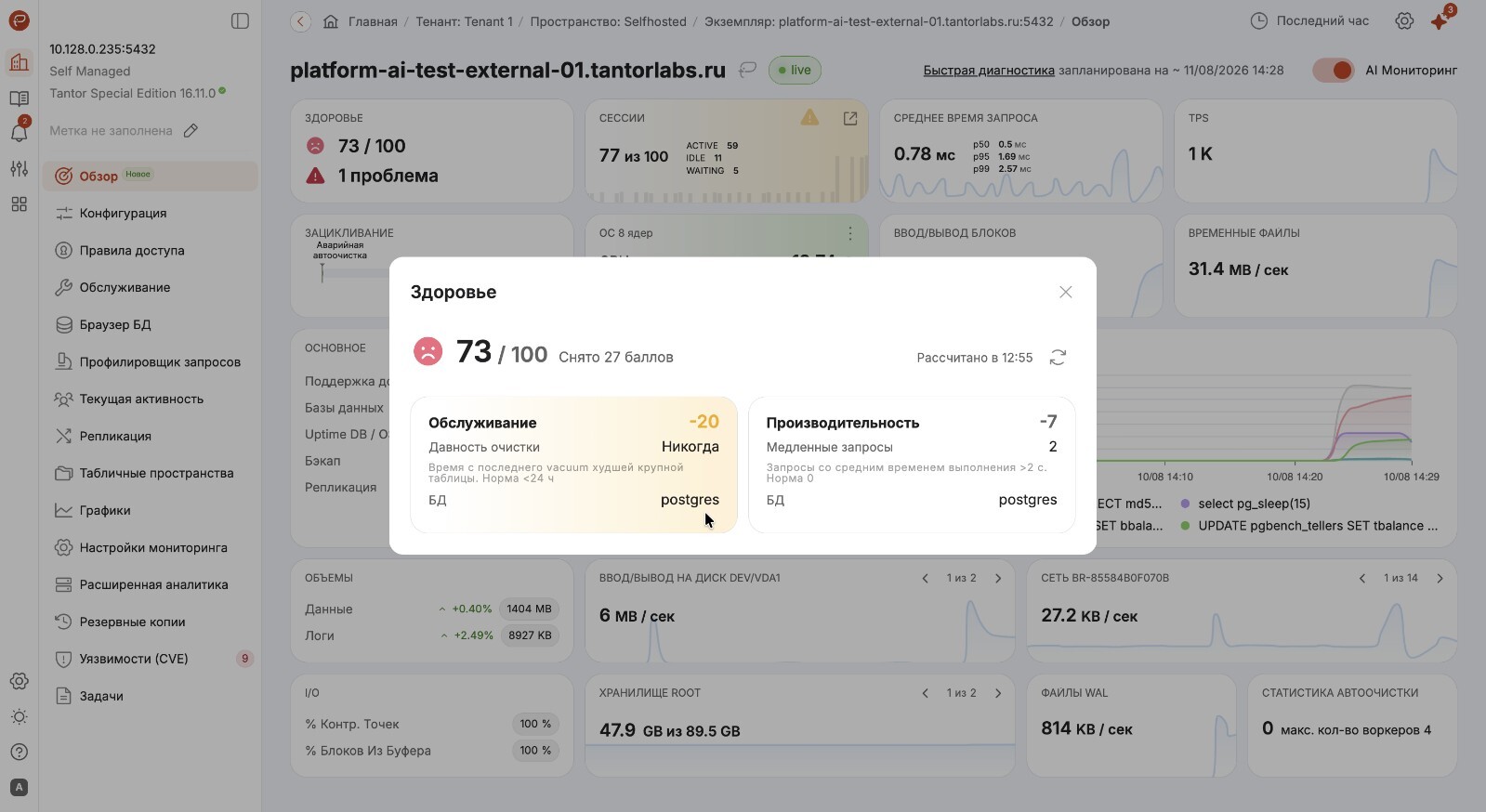Show next disk in Ввод/вывод на диск card
Viewport: 1486px width, 812px height.
pyautogui.click(x=998, y=578)
